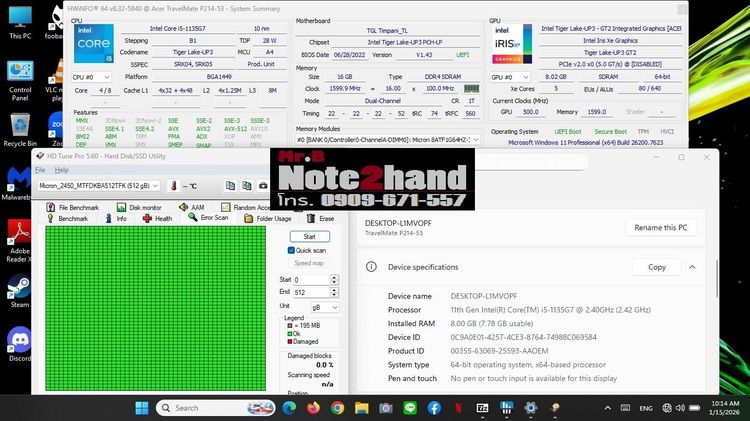The width and height of the screenshot is (750, 421).
Task: Click the Start scan button
Action: (309, 236)
